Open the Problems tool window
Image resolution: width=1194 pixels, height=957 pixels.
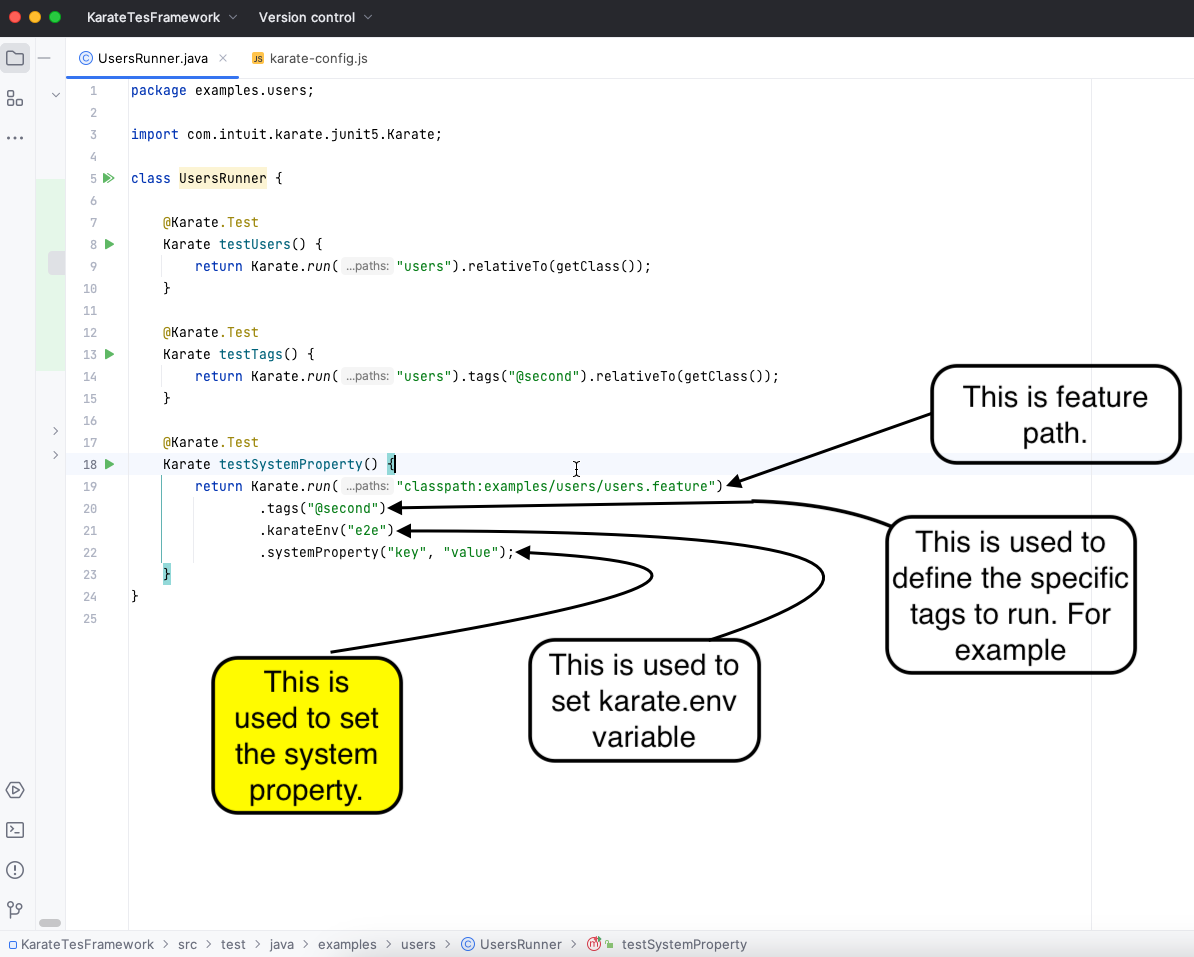(x=15, y=870)
